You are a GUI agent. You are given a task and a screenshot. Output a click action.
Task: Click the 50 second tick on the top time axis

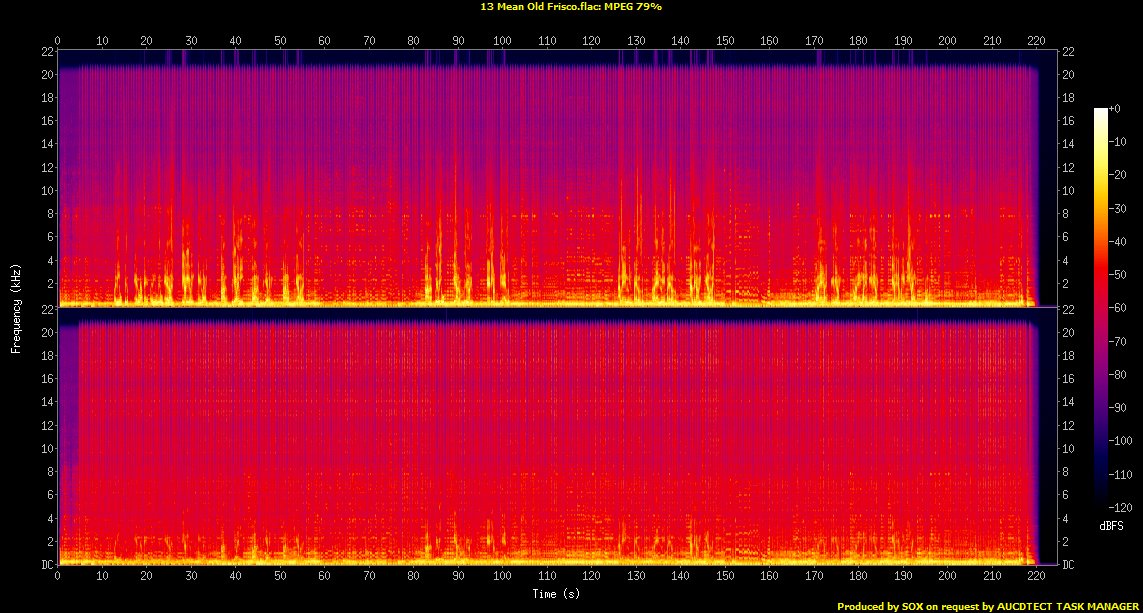[x=280, y=41]
